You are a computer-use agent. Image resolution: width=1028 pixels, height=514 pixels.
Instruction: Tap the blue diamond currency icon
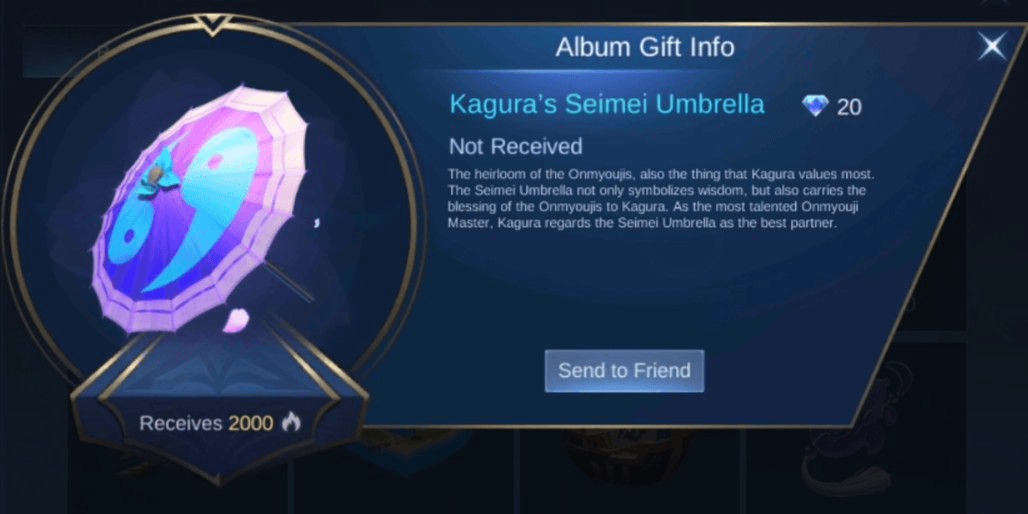click(815, 106)
